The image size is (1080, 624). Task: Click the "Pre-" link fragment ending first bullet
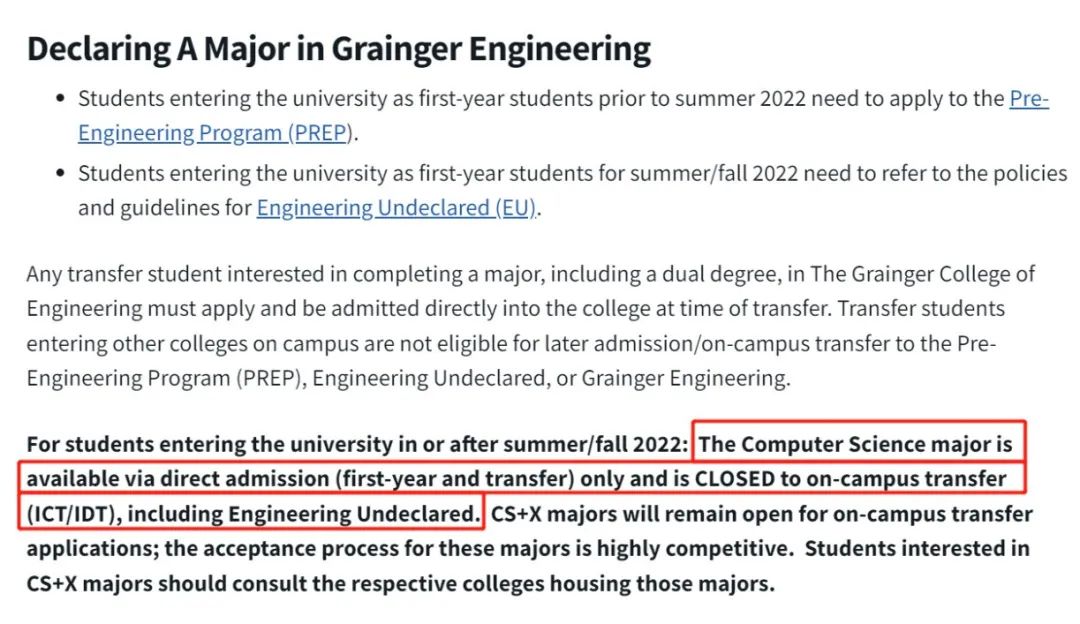(x=1029, y=98)
